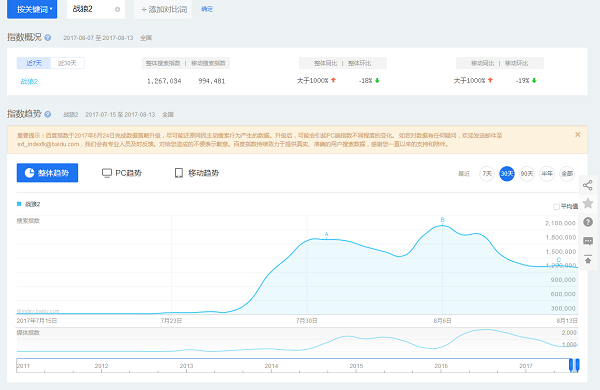Image resolution: width=600 pixels, height=390 pixels.
Task: Select the 半年 range option
Action: [x=547, y=174]
